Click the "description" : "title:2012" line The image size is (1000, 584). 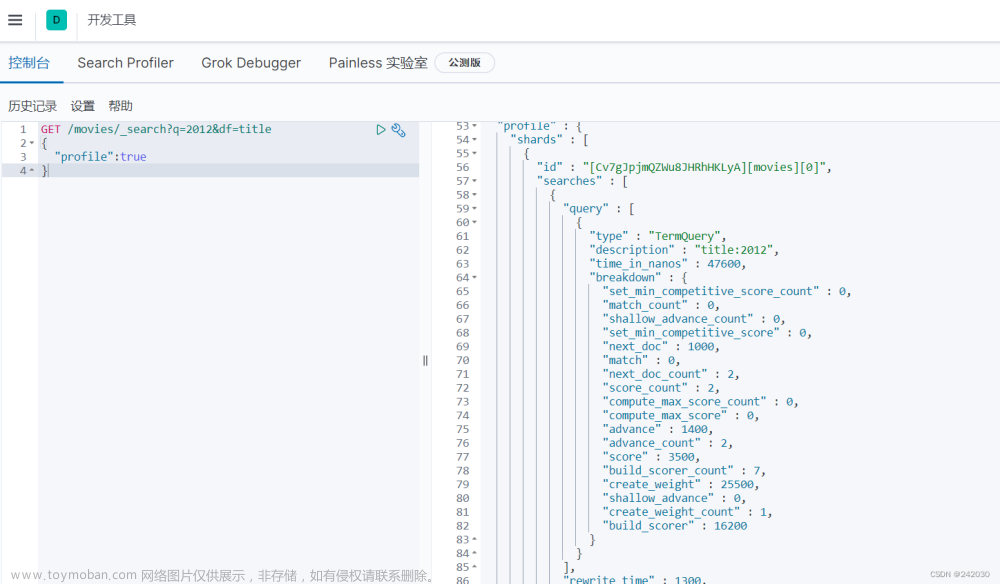click(684, 251)
